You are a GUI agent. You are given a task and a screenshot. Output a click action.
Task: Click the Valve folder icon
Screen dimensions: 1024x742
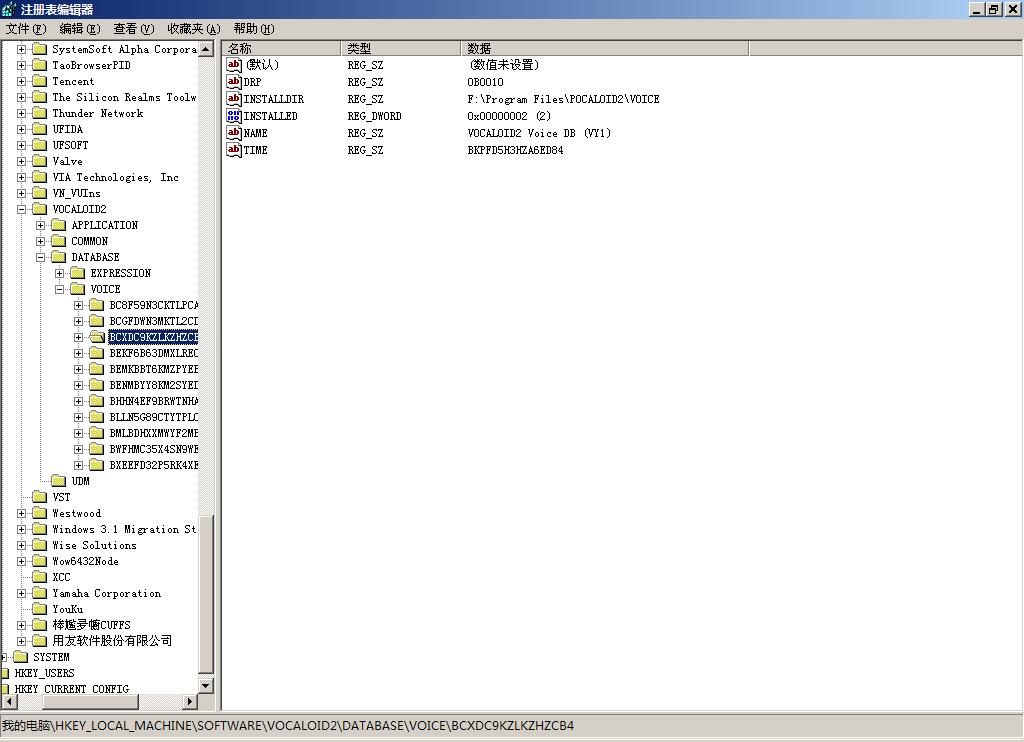pyautogui.click(x=40, y=161)
